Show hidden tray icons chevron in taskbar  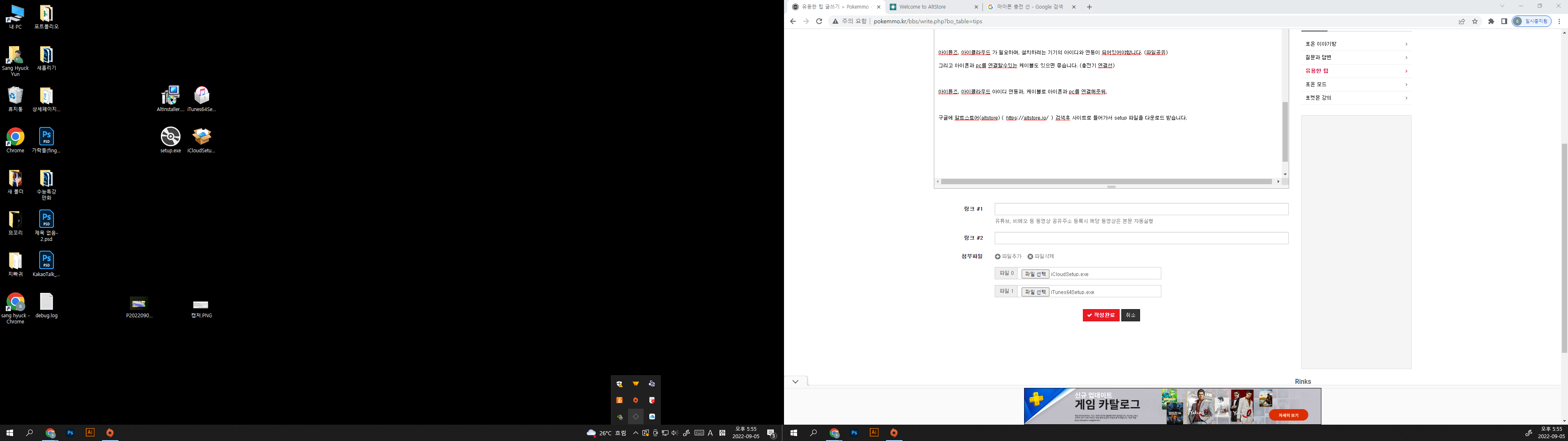(x=635, y=433)
